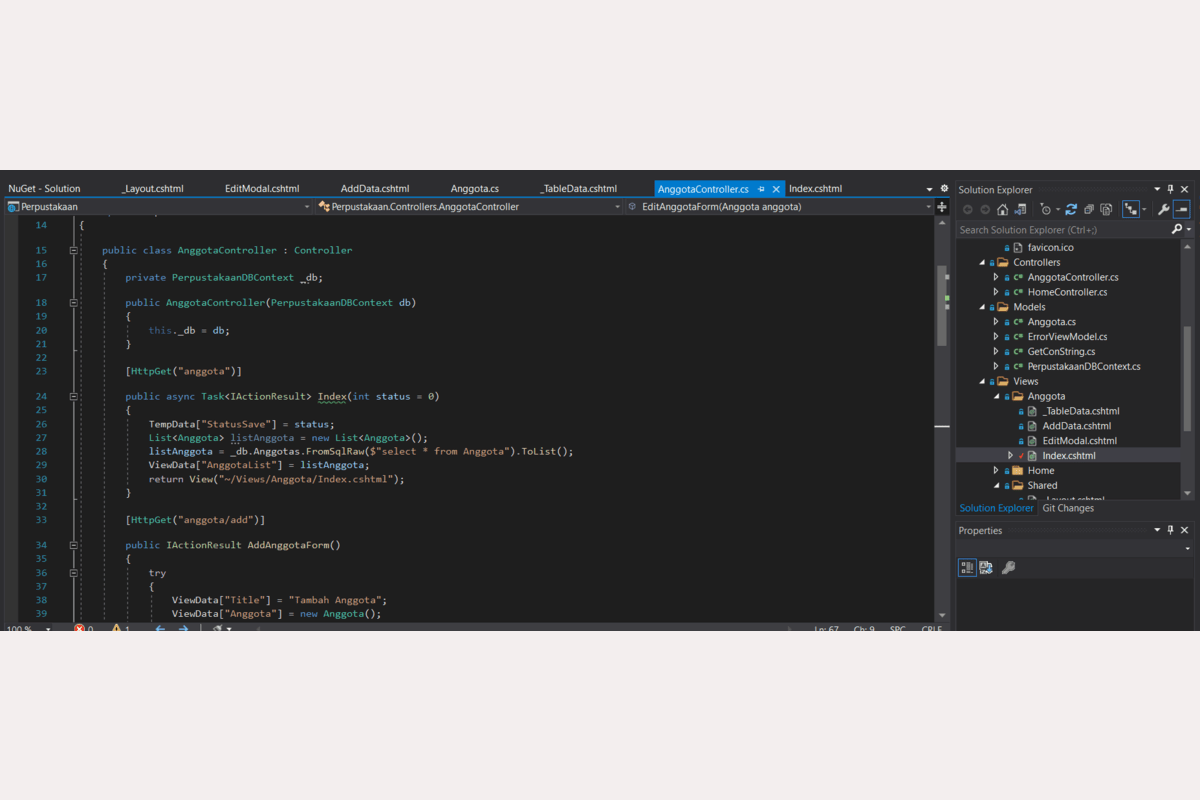Viewport: 1200px width, 800px height.
Task: Switch to the Git Changes tab
Action: click(x=1068, y=508)
